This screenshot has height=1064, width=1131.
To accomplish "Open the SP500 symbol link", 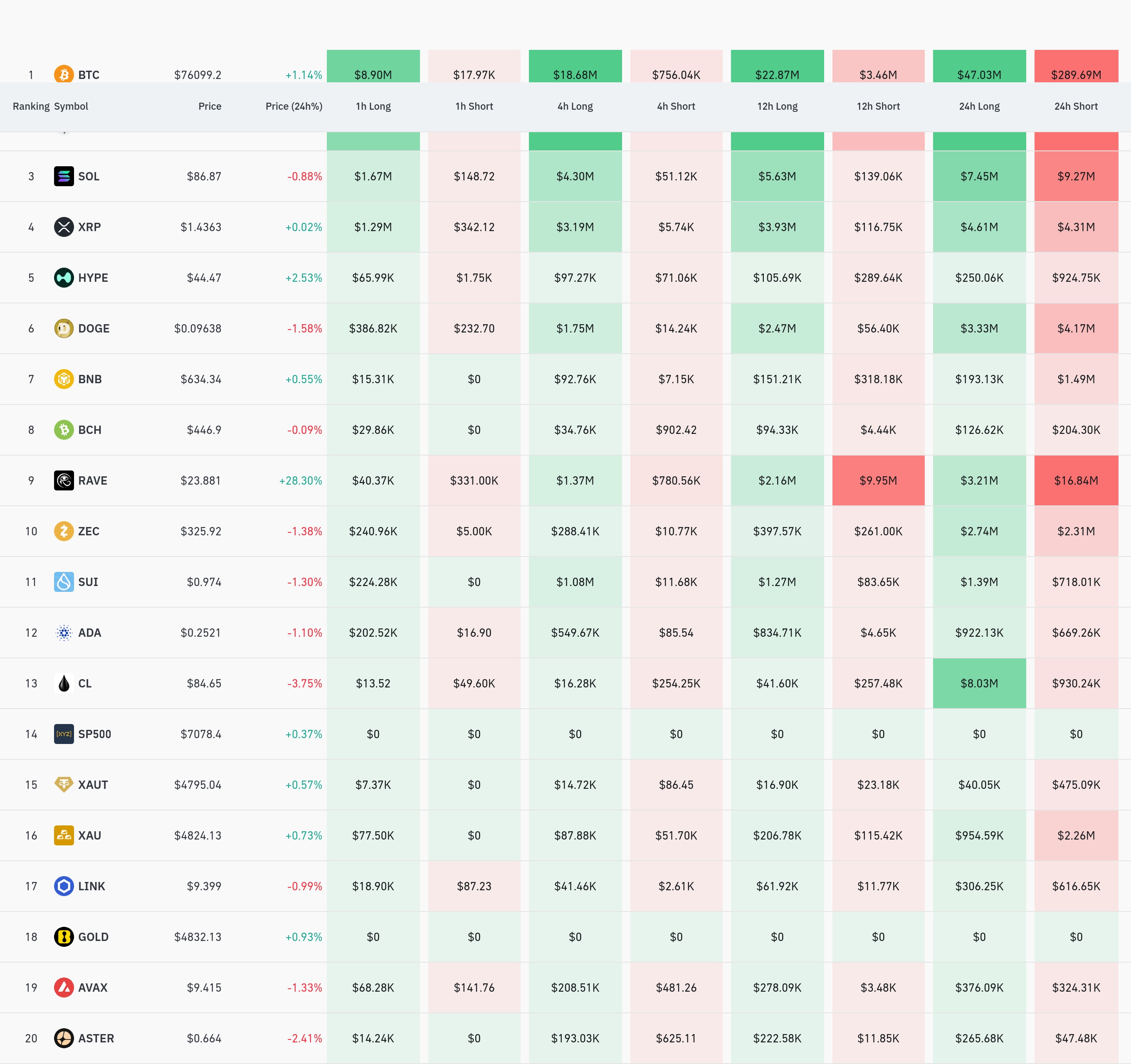I will pyautogui.click(x=94, y=734).
